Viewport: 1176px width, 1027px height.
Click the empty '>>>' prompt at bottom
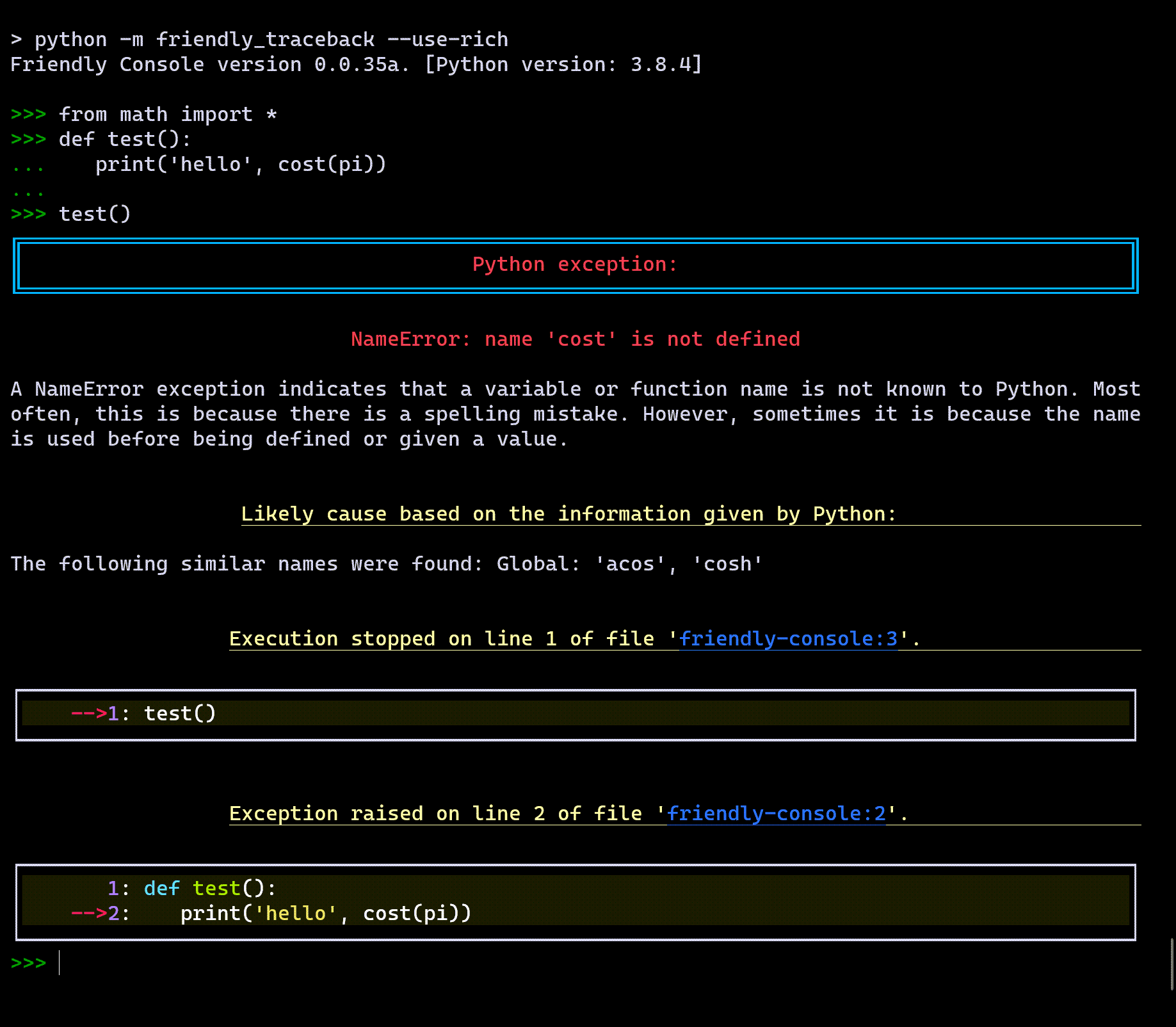pyautogui.click(x=28, y=962)
